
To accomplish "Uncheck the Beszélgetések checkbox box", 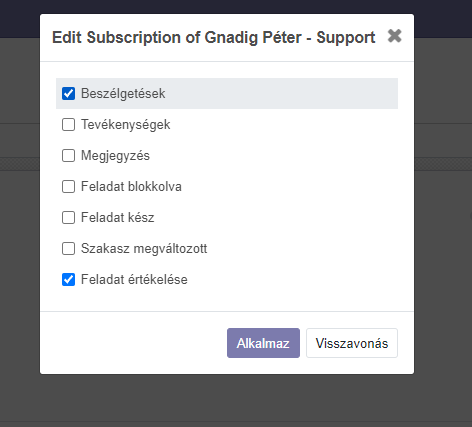I will point(68,94).
